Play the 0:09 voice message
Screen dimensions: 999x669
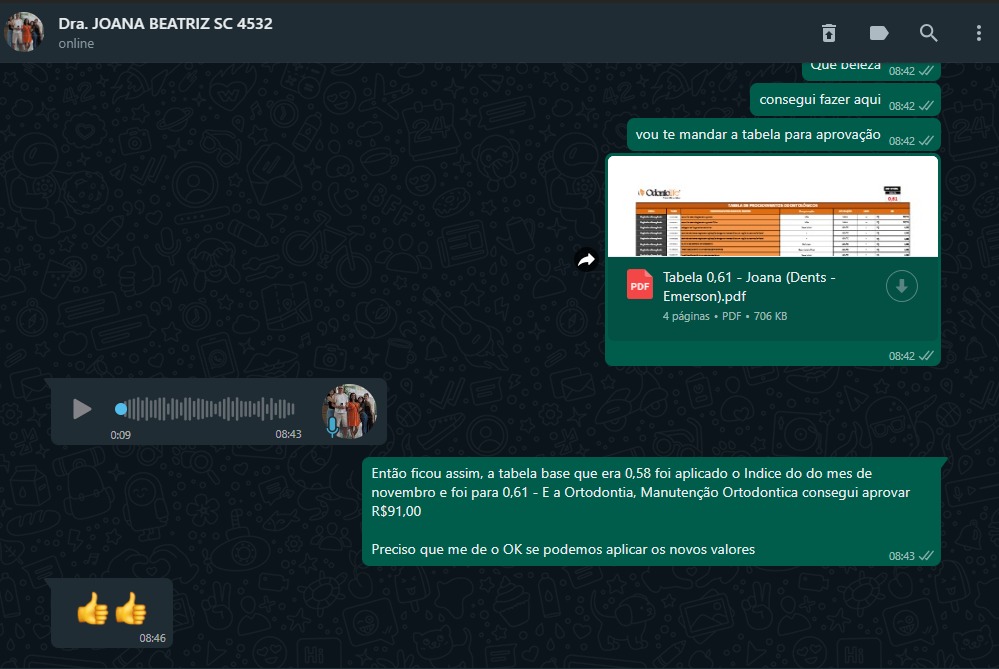(x=82, y=409)
